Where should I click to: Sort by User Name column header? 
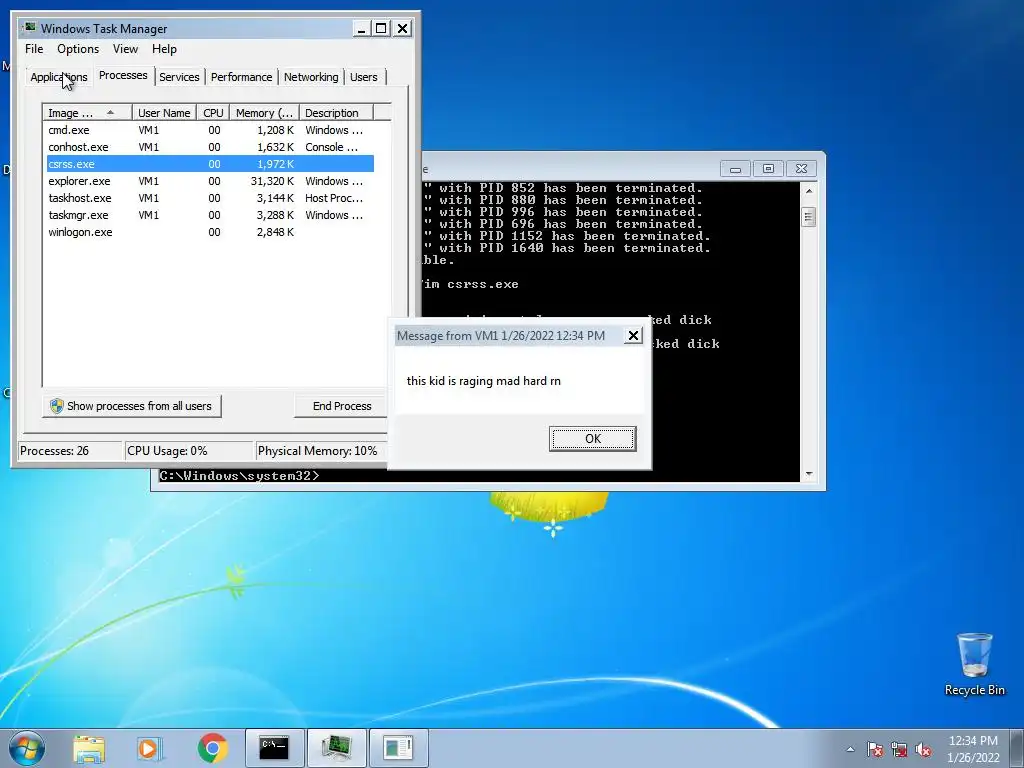[x=164, y=112]
